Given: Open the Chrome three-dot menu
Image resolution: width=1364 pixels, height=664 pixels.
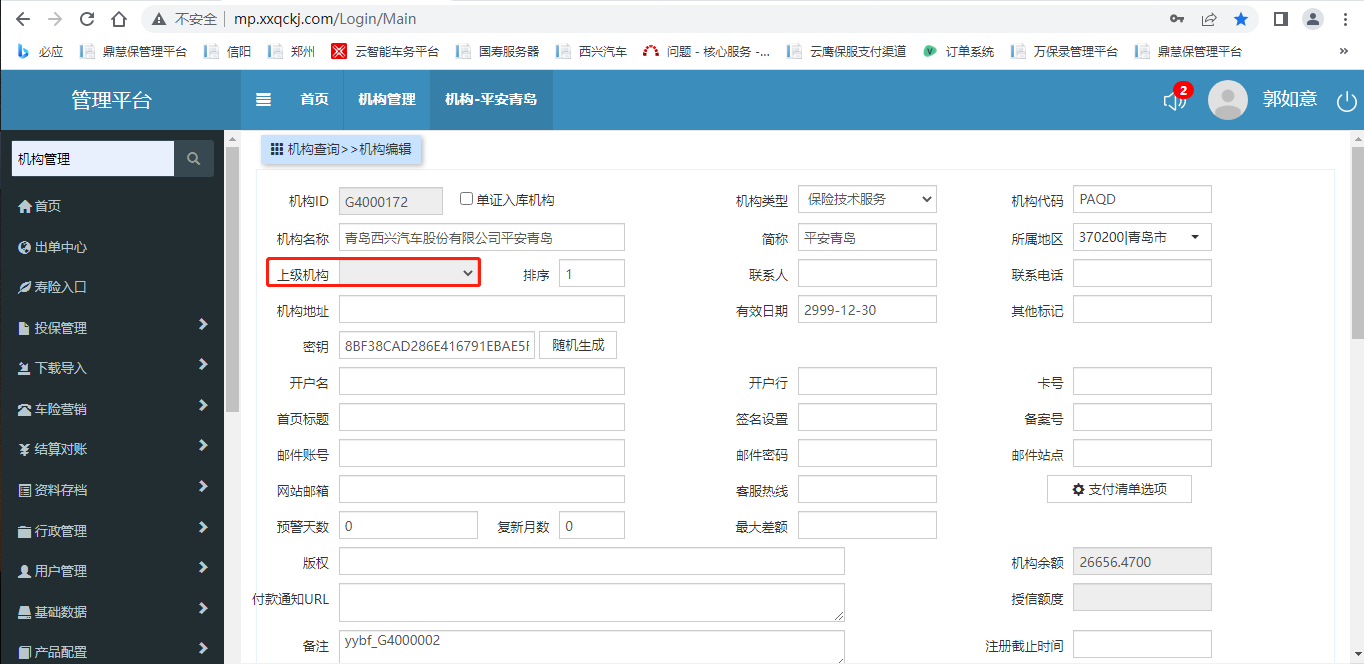Looking at the screenshot, I should (x=1345, y=19).
